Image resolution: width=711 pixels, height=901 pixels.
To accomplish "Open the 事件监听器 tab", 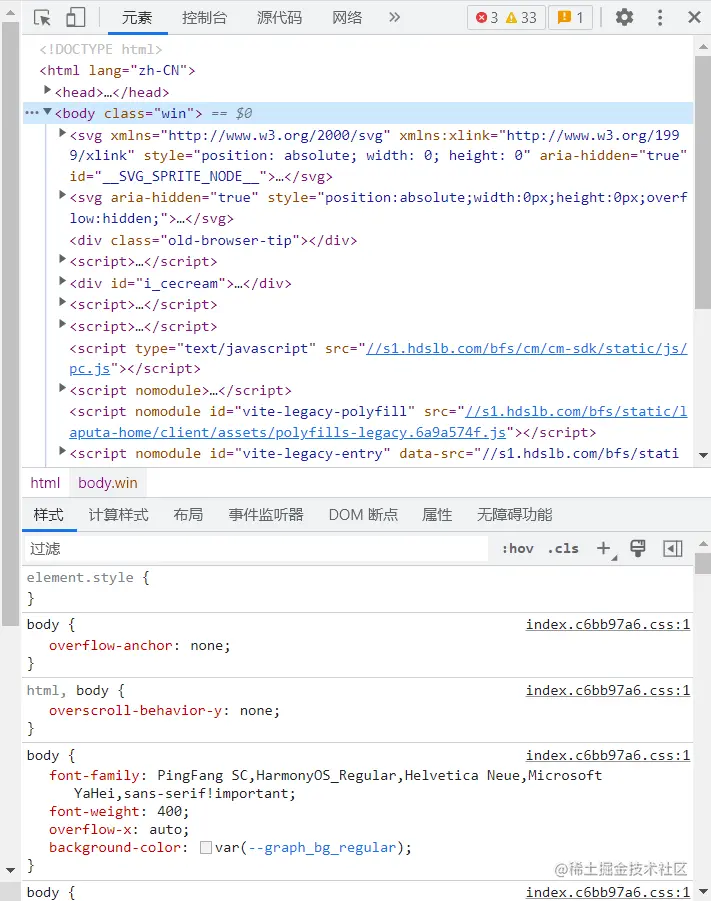I will point(266,514).
